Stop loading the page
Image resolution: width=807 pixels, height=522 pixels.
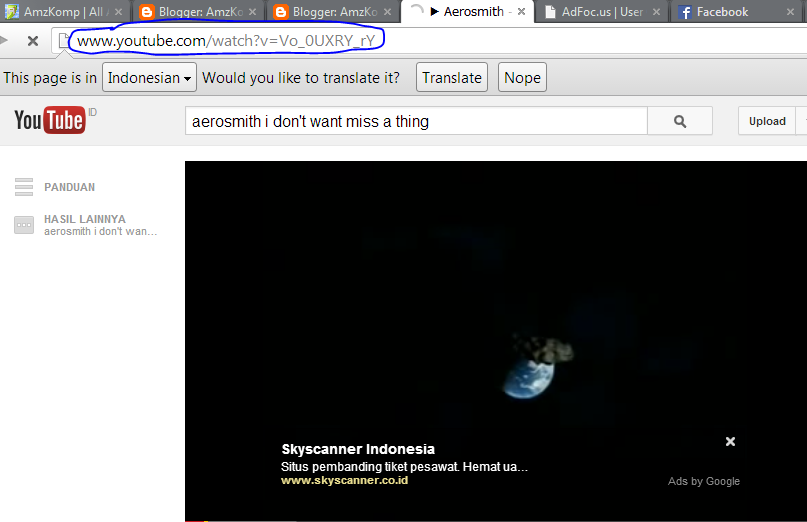33,41
